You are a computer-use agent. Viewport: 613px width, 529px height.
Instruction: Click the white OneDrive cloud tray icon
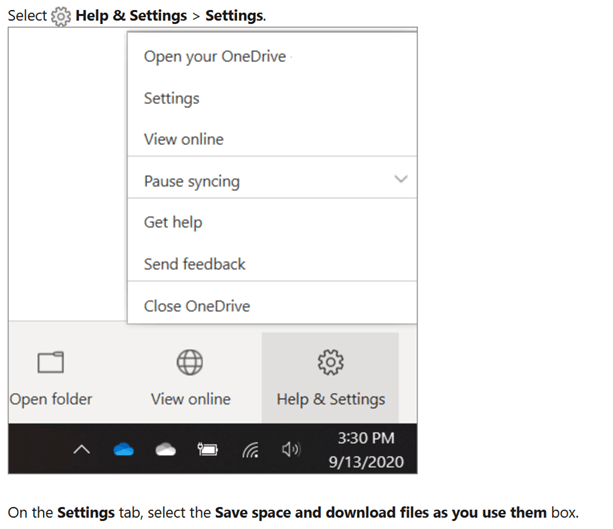click(166, 450)
